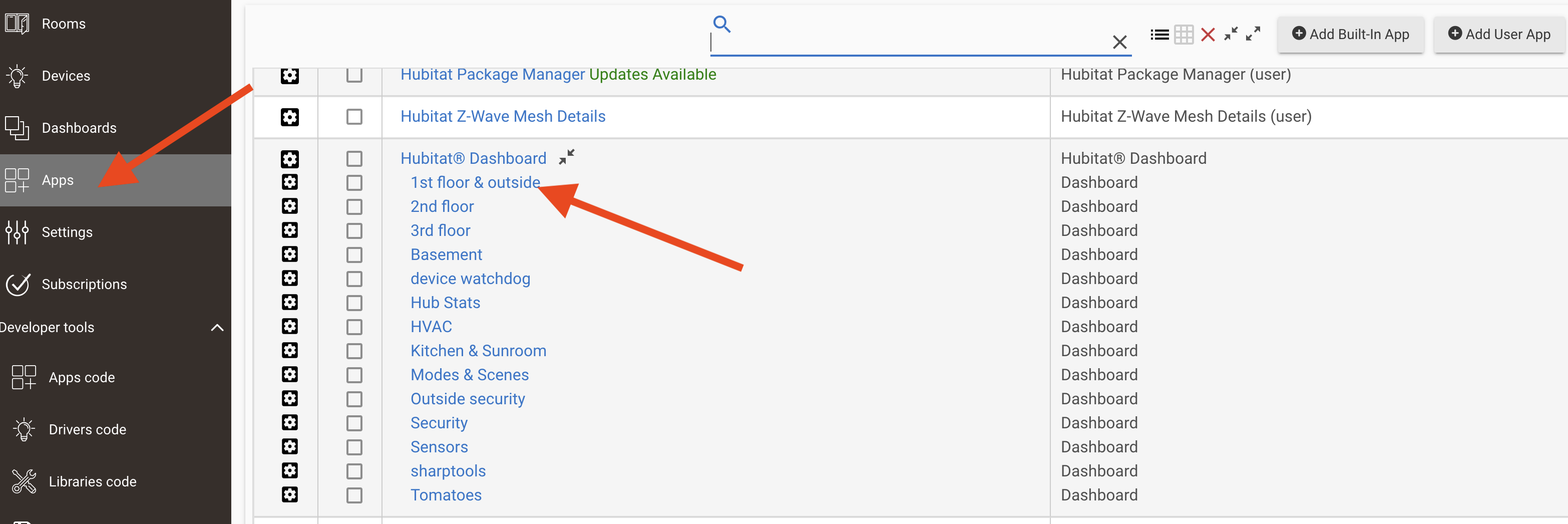The height and width of the screenshot is (524, 1568).
Task: Open gear icon for Tomatoes
Action: click(x=290, y=495)
